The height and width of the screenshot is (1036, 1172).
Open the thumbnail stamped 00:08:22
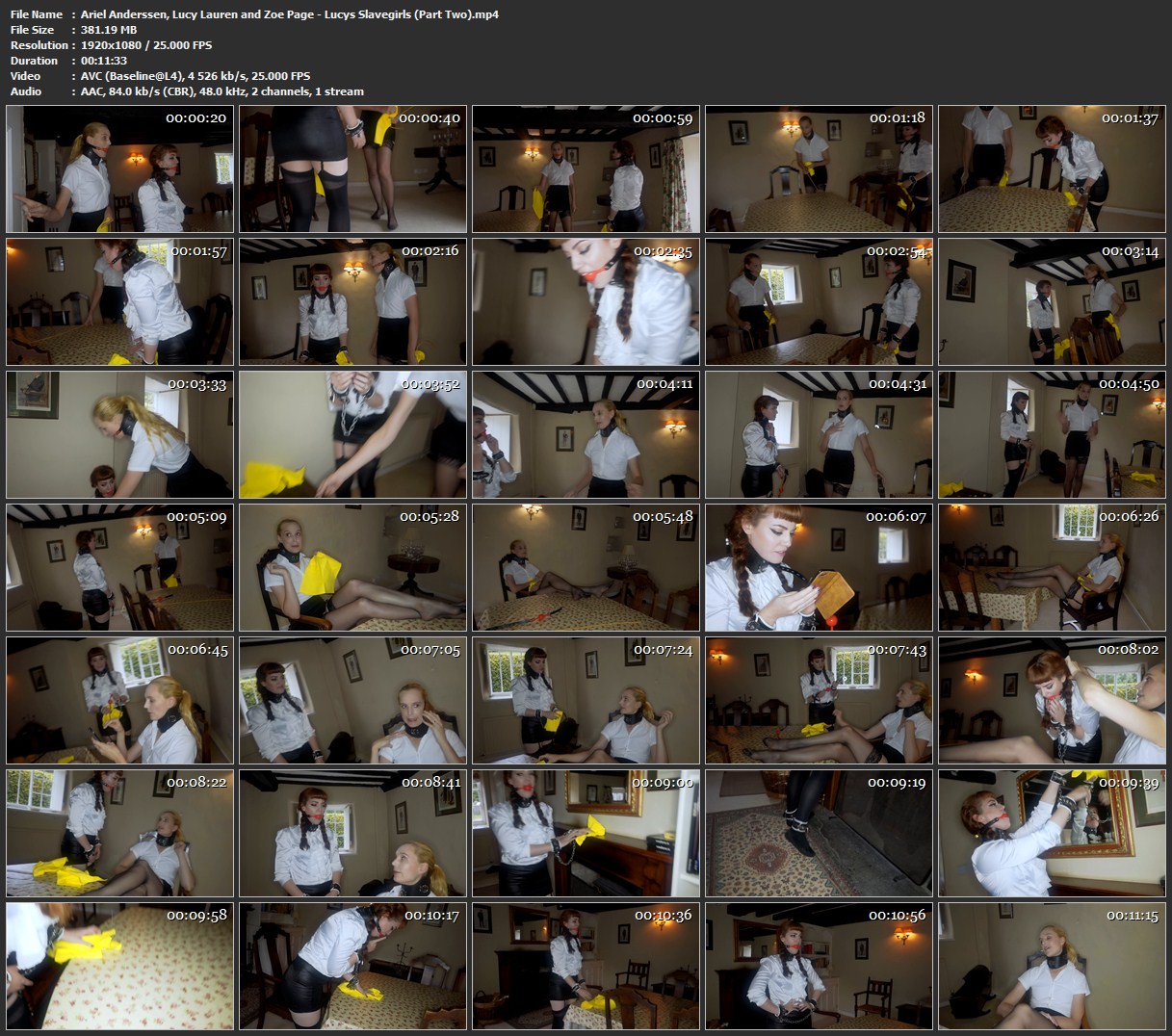pos(120,834)
